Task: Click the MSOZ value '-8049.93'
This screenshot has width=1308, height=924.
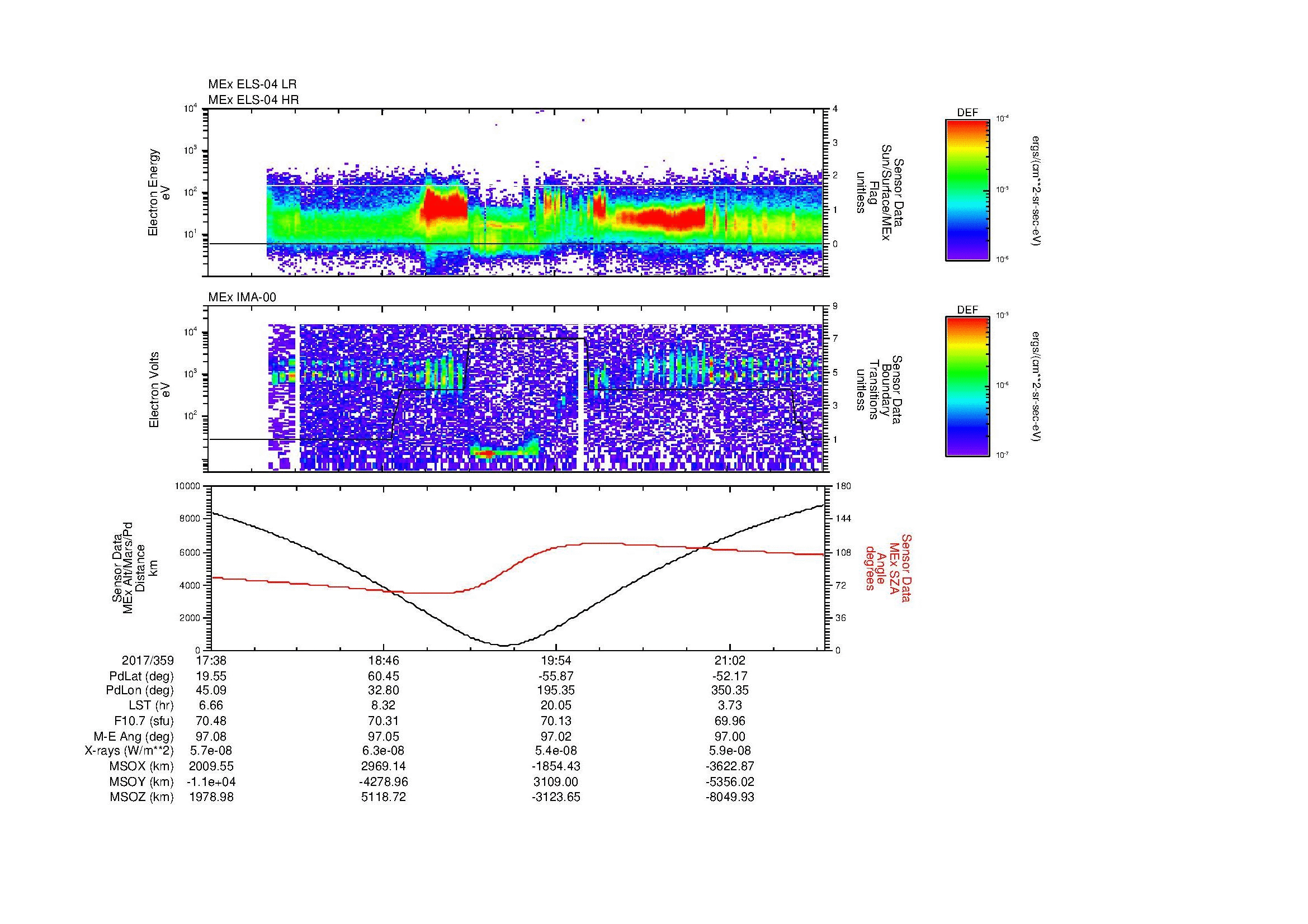Action: point(729,797)
